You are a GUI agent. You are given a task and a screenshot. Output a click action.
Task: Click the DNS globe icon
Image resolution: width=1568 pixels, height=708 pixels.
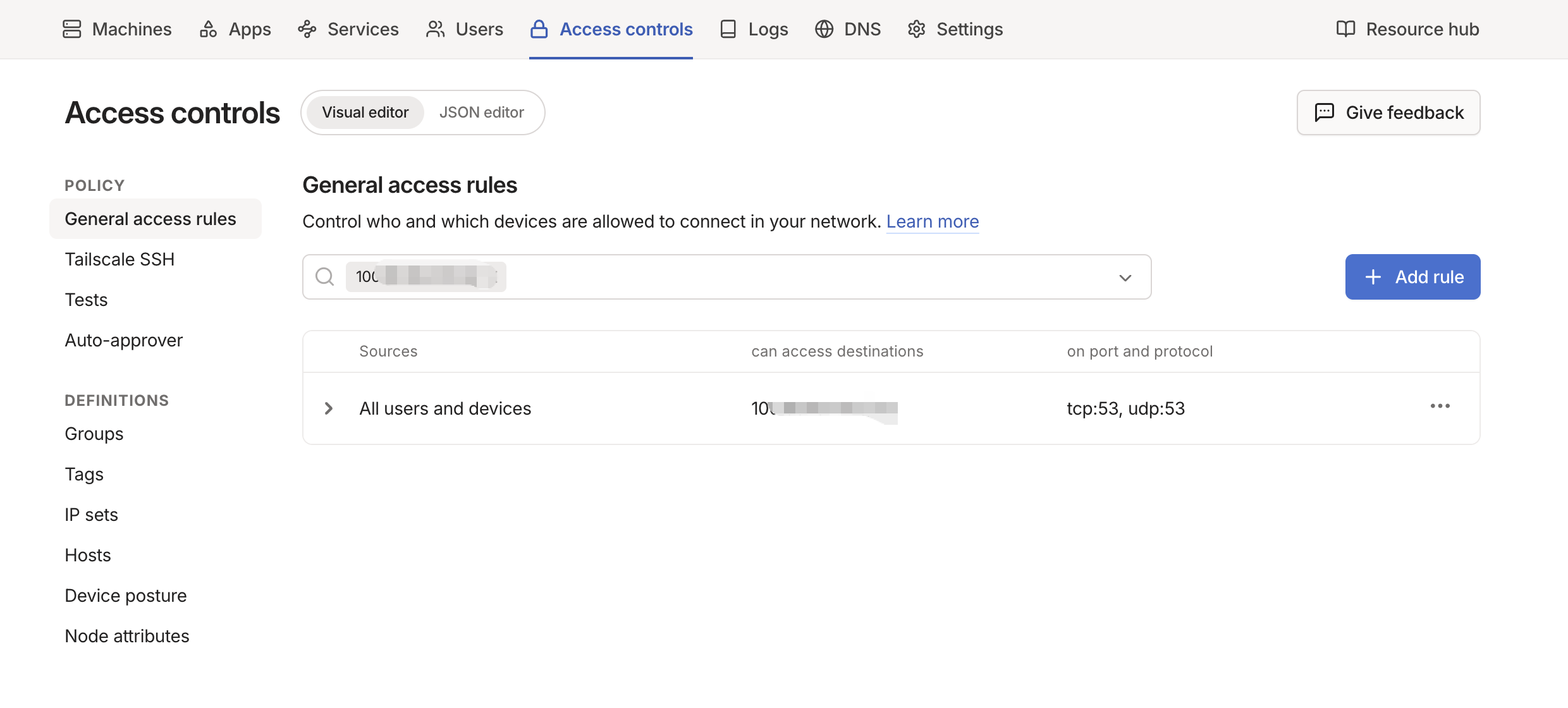pos(824,29)
